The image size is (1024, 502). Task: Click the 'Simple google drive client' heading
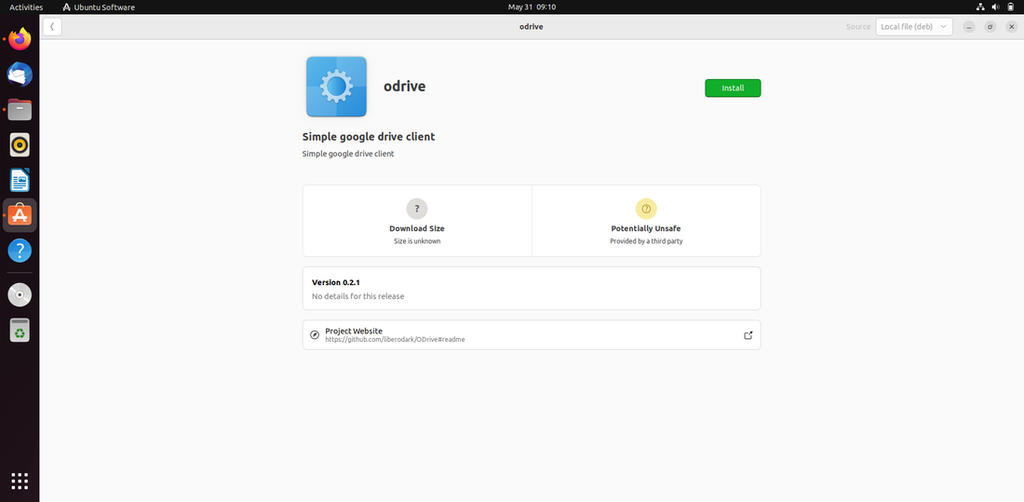pyautogui.click(x=368, y=136)
